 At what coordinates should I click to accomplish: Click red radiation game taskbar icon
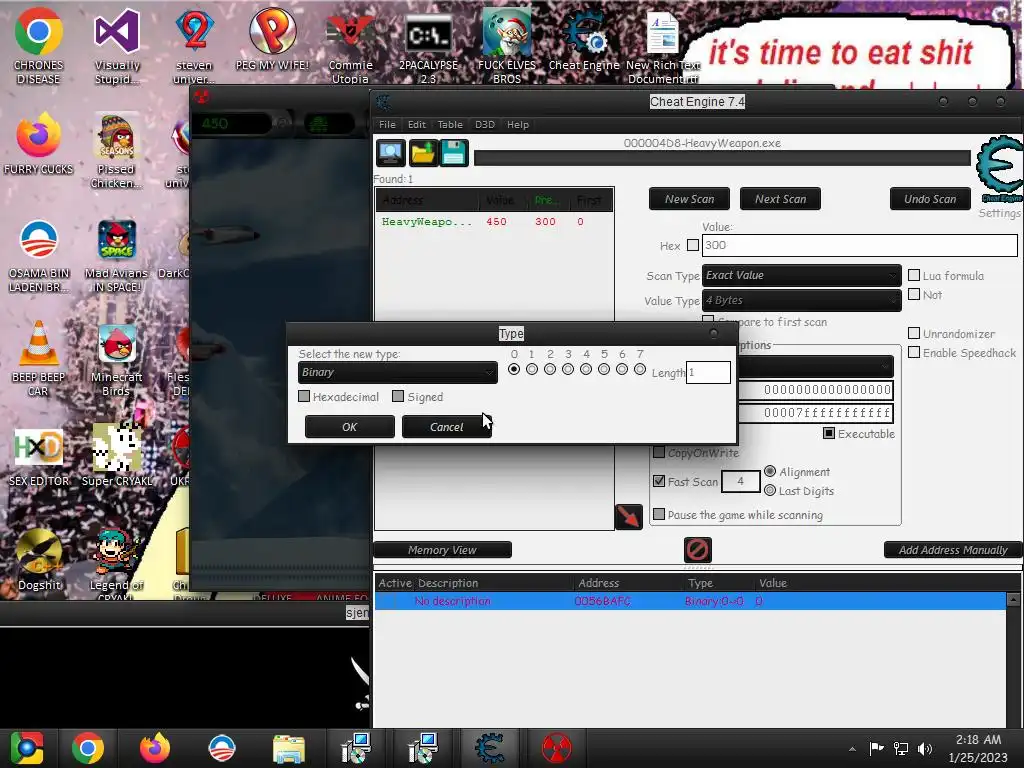pyautogui.click(x=556, y=748)
